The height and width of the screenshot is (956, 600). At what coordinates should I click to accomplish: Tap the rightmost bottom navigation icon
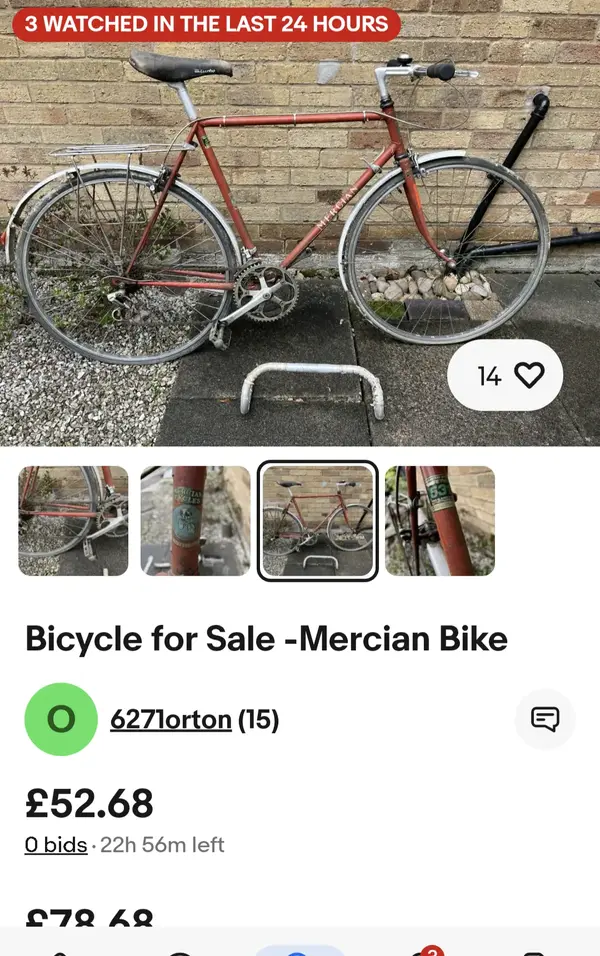535,949
